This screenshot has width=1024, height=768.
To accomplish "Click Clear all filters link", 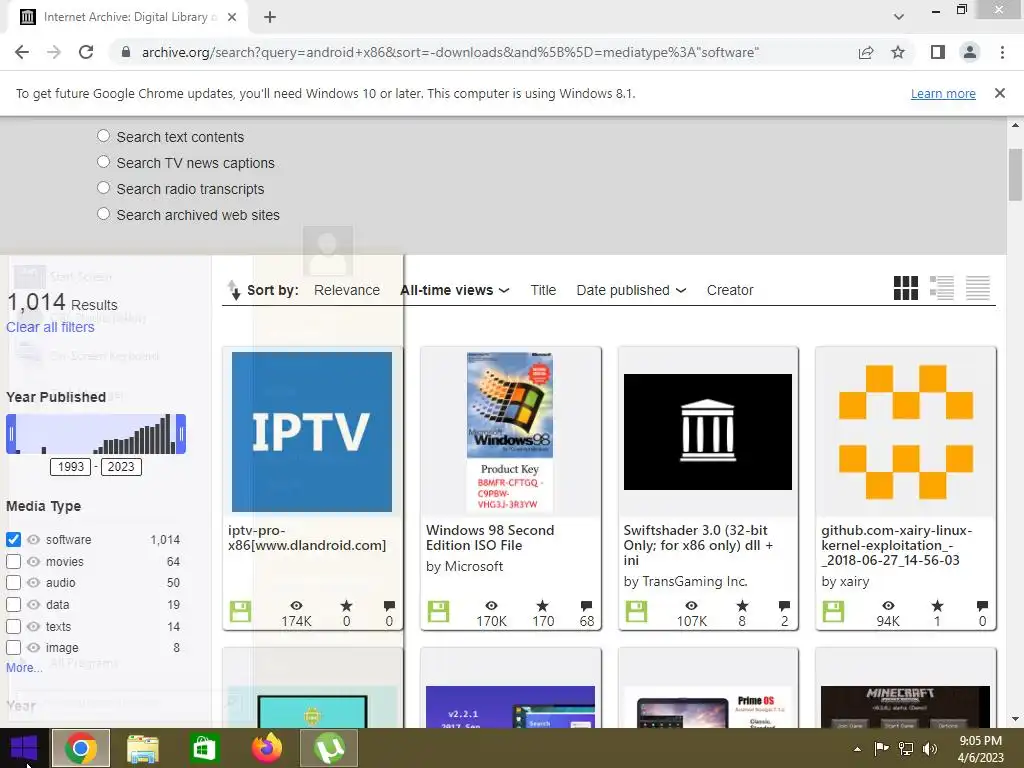I will click(50, 327).
